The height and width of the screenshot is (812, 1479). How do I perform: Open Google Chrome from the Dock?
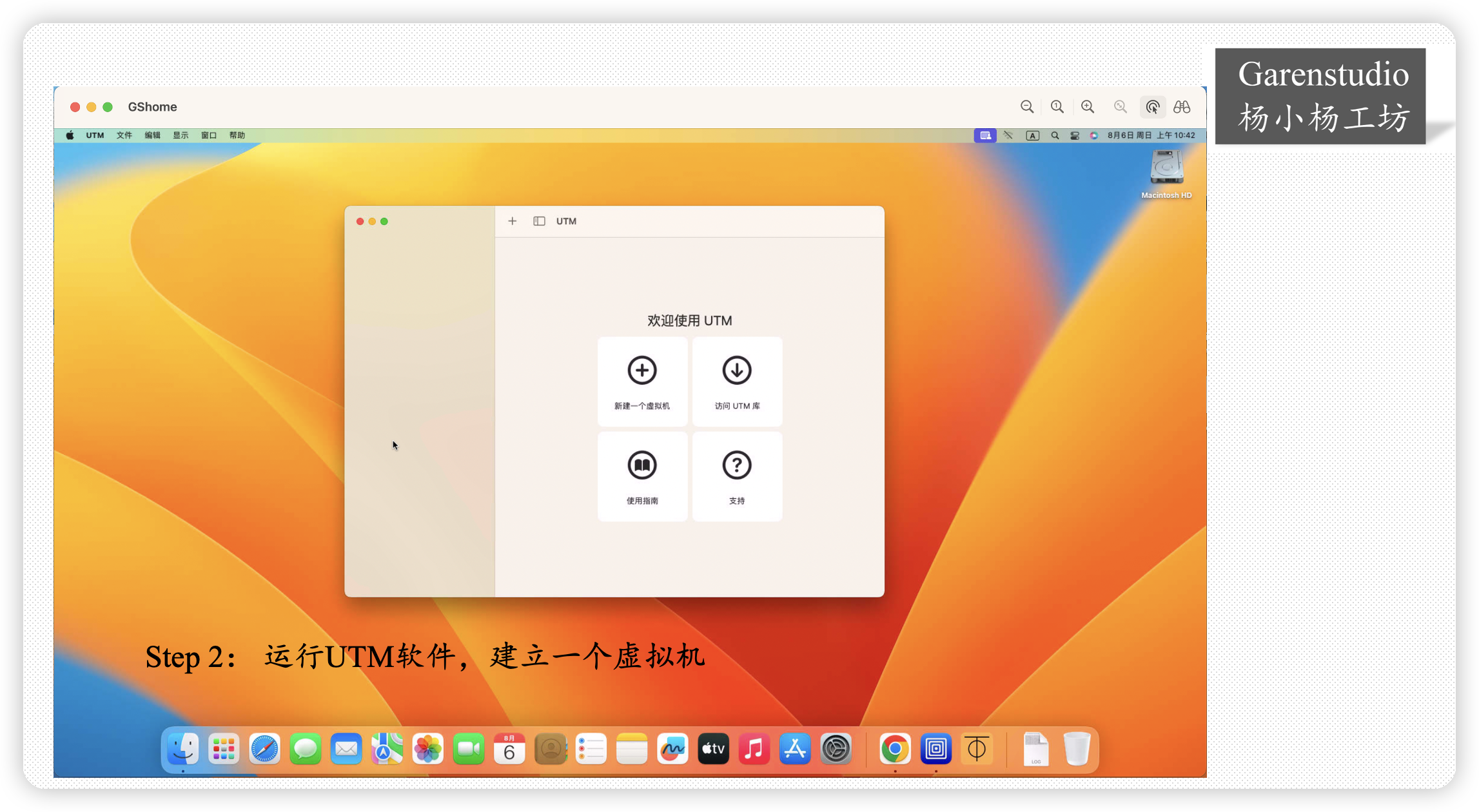(x=895, y=749)
